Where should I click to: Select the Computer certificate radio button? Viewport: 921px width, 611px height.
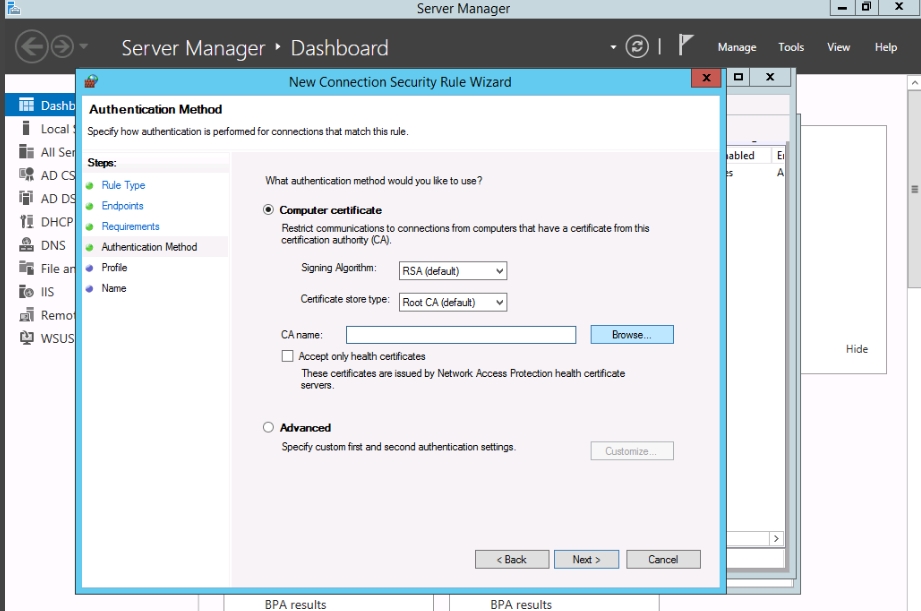coord(268,210)
